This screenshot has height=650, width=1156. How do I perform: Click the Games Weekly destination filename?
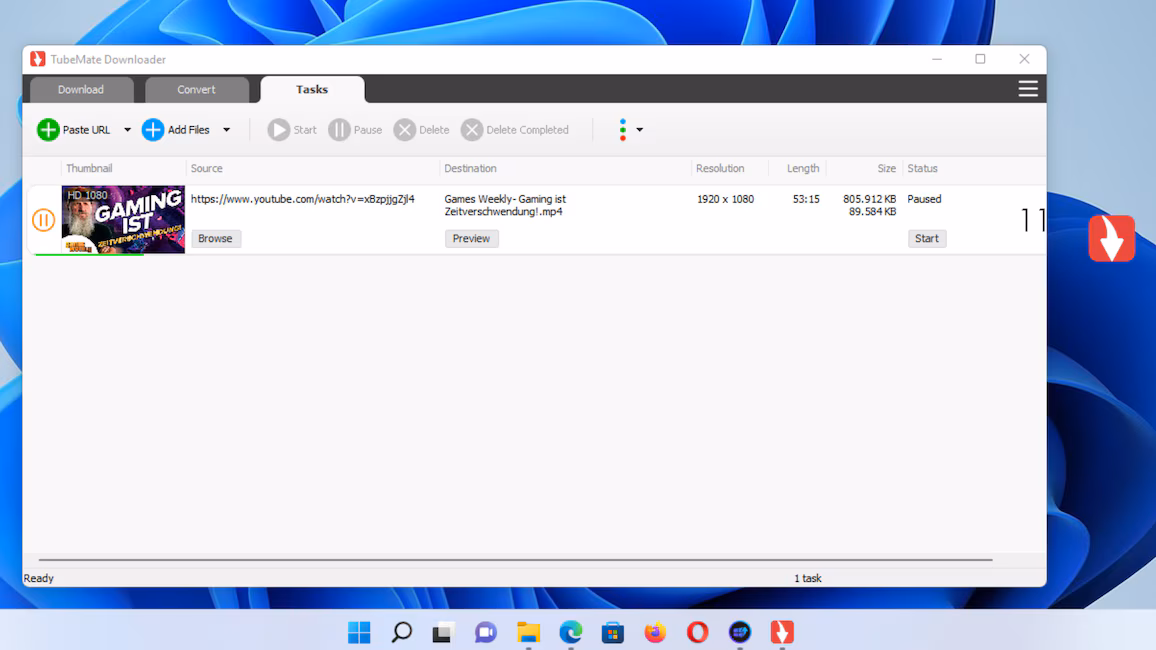(x=505, y=205)
